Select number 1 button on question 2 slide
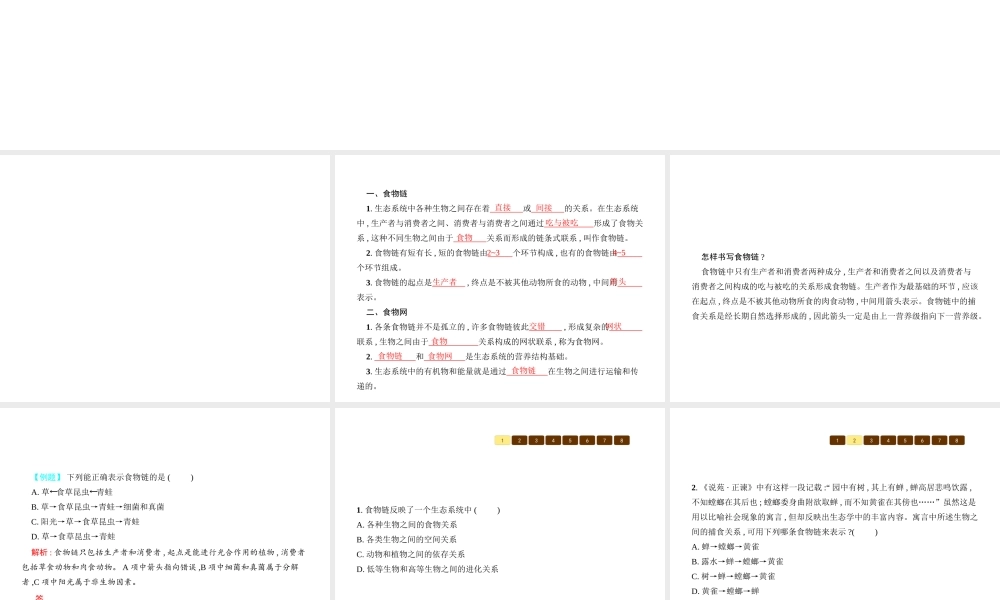The width and height of the screenshot is (1000, 600). (837, 440)
